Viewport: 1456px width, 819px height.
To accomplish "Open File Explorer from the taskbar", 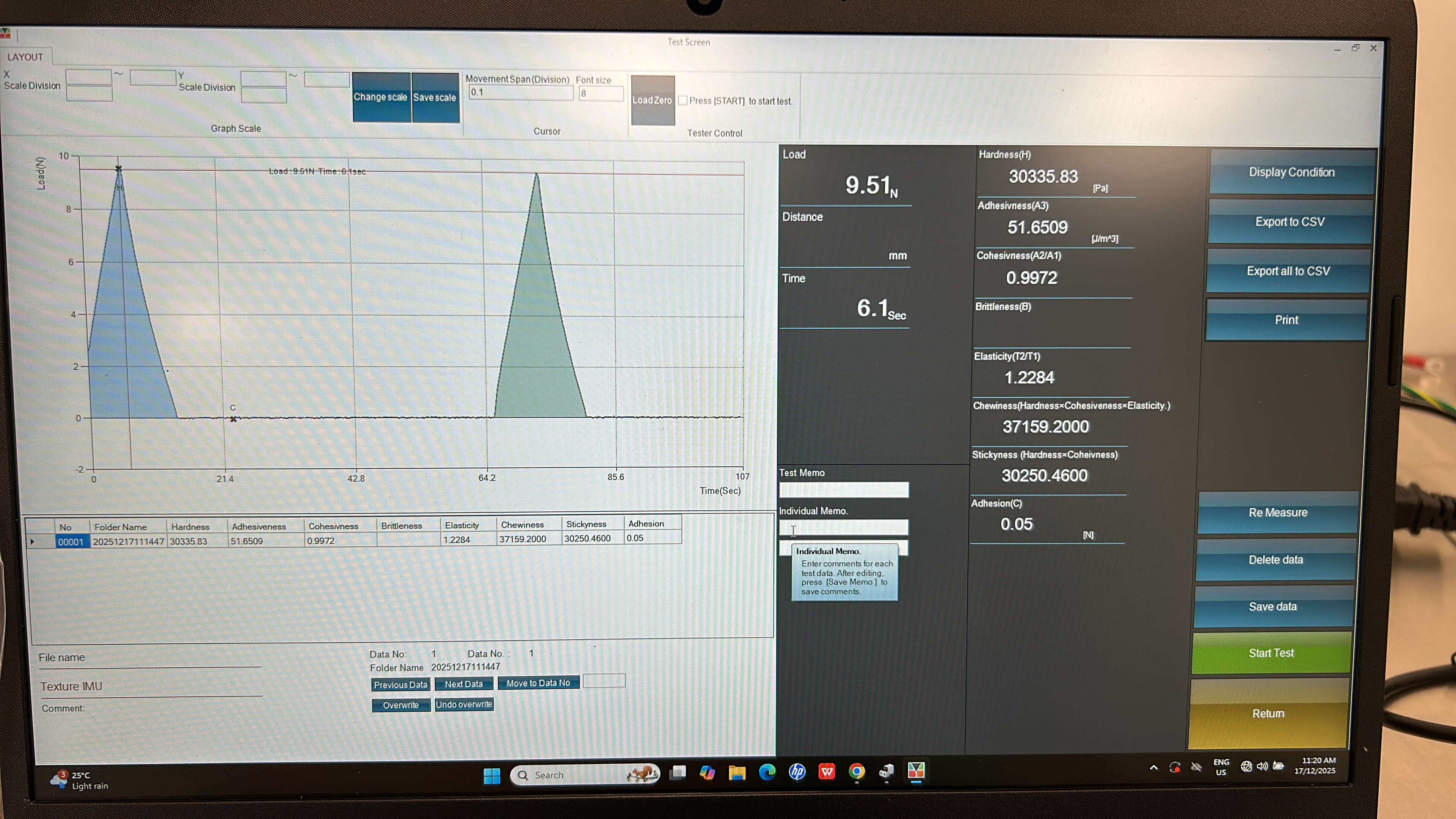I will 737,773.
